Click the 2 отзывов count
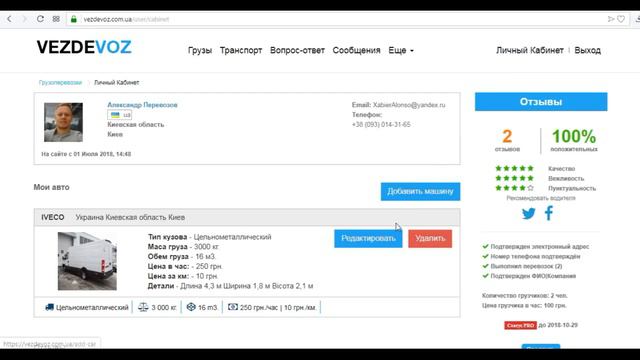 (507, 140)
